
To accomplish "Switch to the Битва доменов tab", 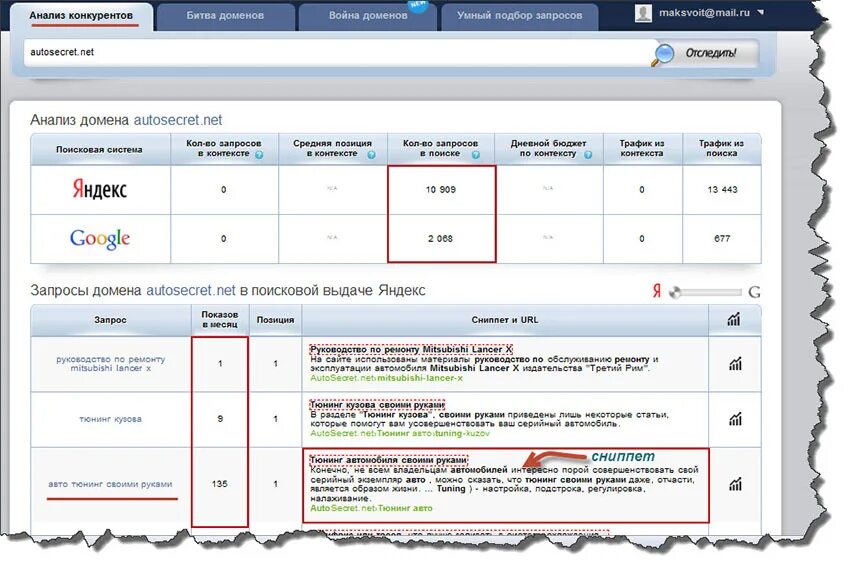I will (225, 16).
